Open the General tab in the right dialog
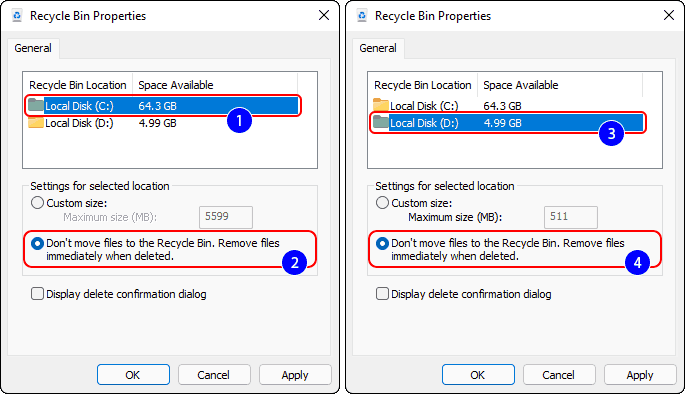The width and height of the screenshot is (685, 394). point(378,48)
